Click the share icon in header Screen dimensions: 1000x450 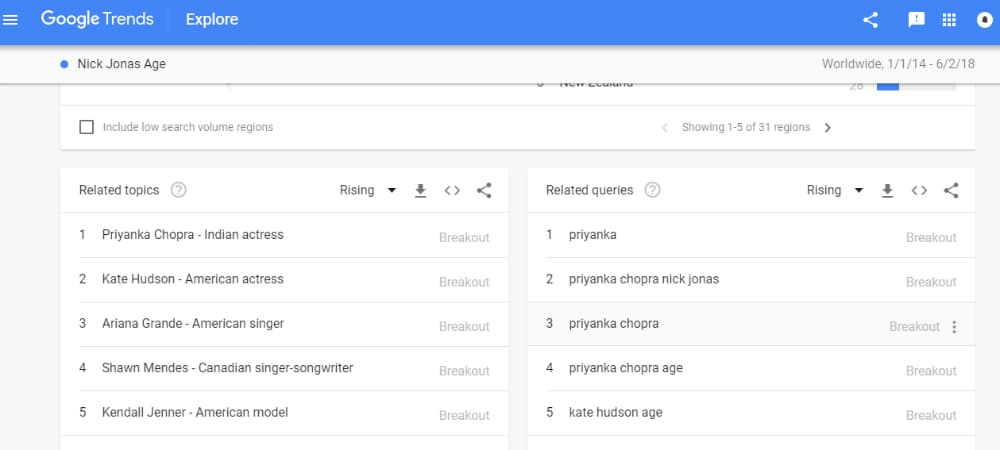click(x=870, y=20)
